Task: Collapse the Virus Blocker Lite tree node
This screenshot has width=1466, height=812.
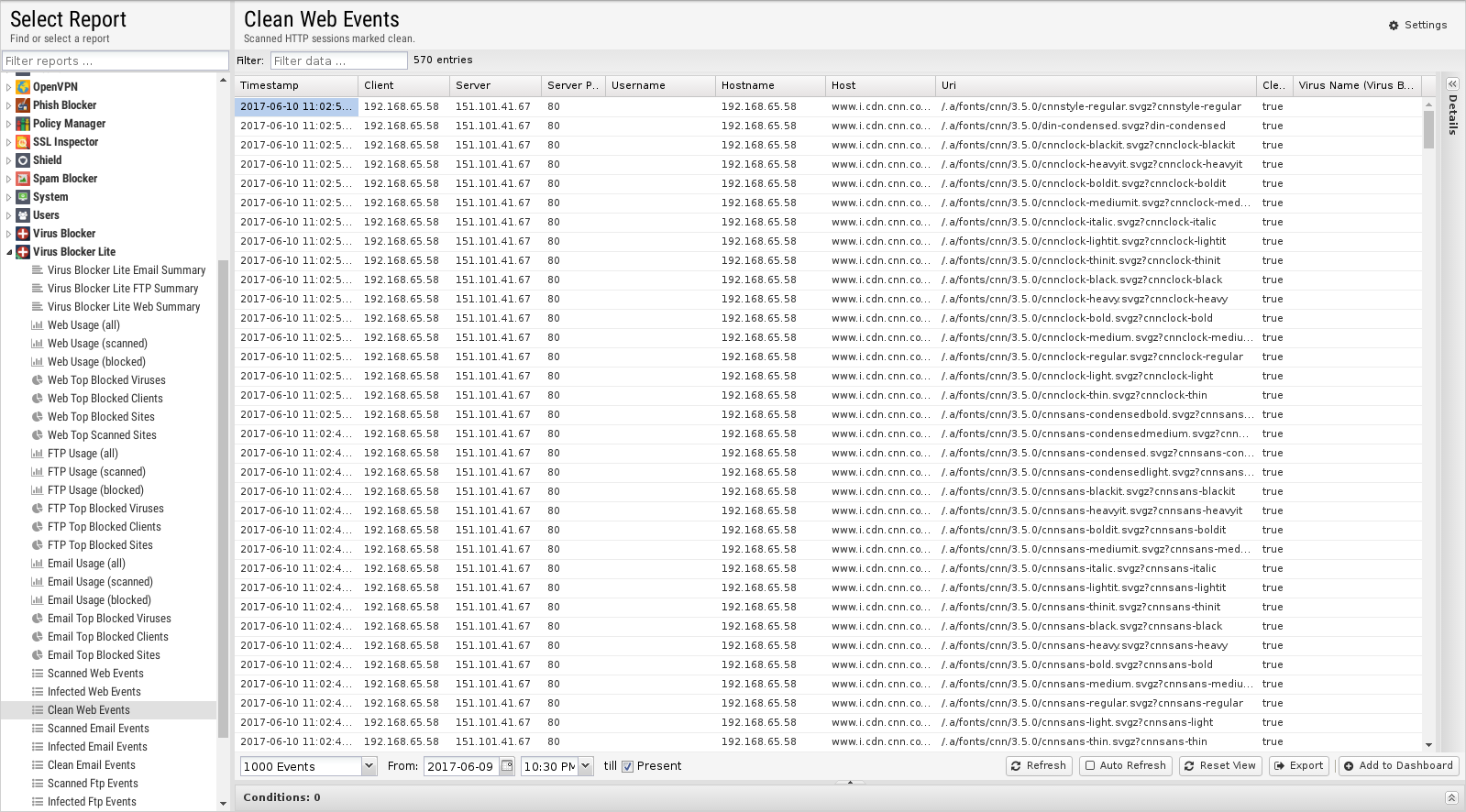Action: coord(9,252)
